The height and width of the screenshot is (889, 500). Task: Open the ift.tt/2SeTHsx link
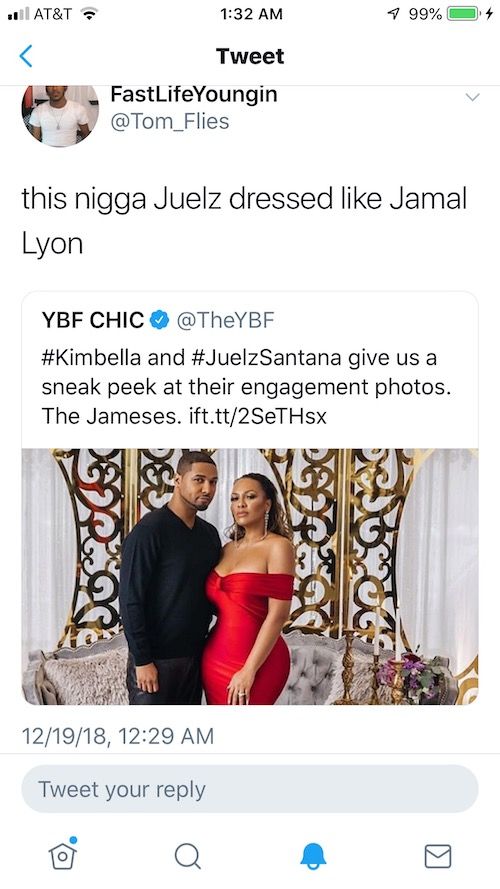click(x=257, y=417)
